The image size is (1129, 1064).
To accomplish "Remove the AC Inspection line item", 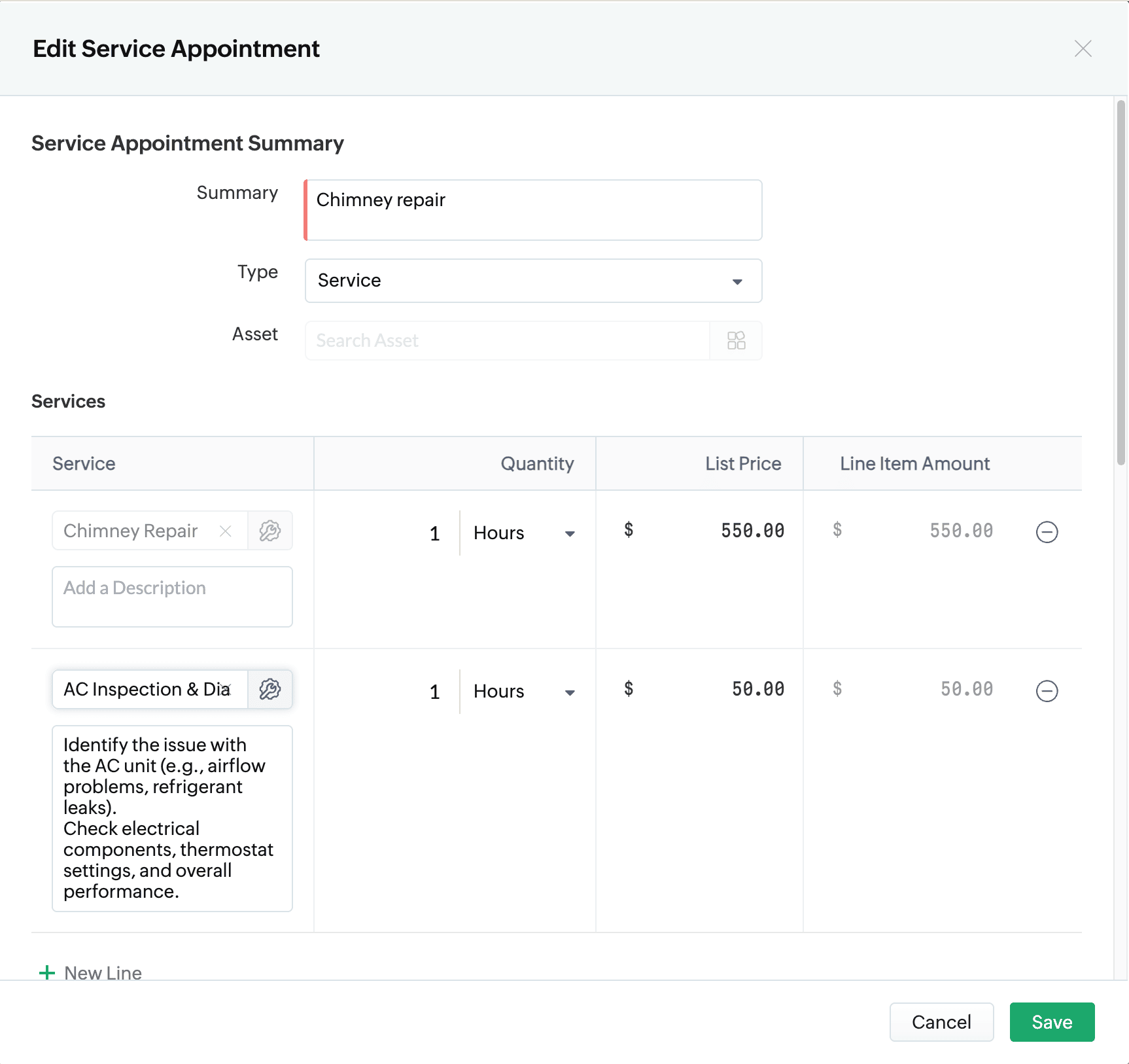I will pyautogui.click(x=1047, y=691).
